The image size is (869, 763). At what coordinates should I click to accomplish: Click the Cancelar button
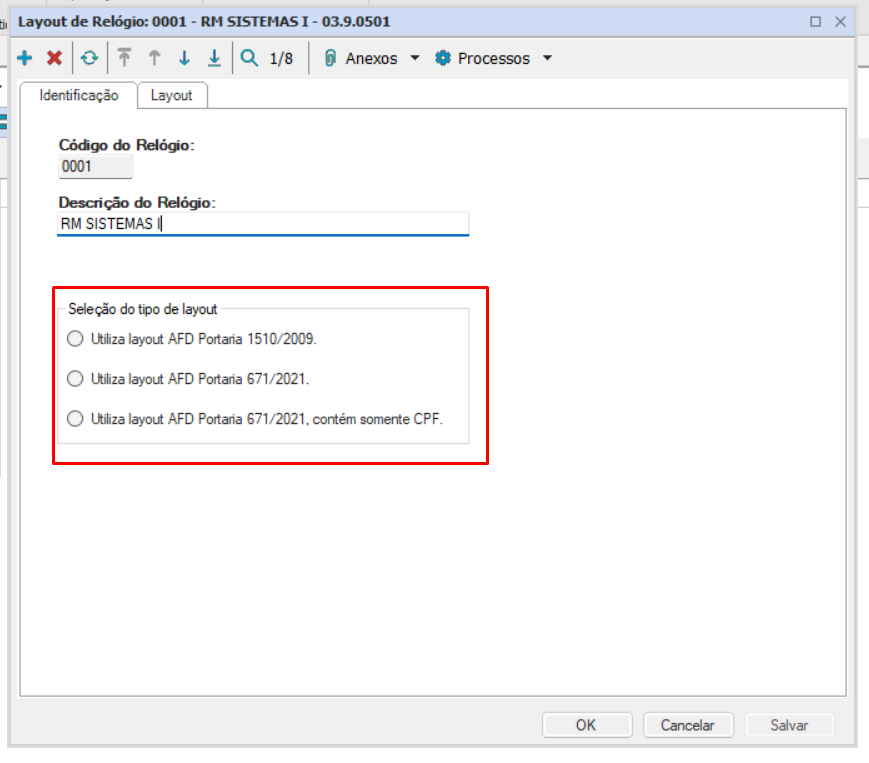tap(688, 725)
